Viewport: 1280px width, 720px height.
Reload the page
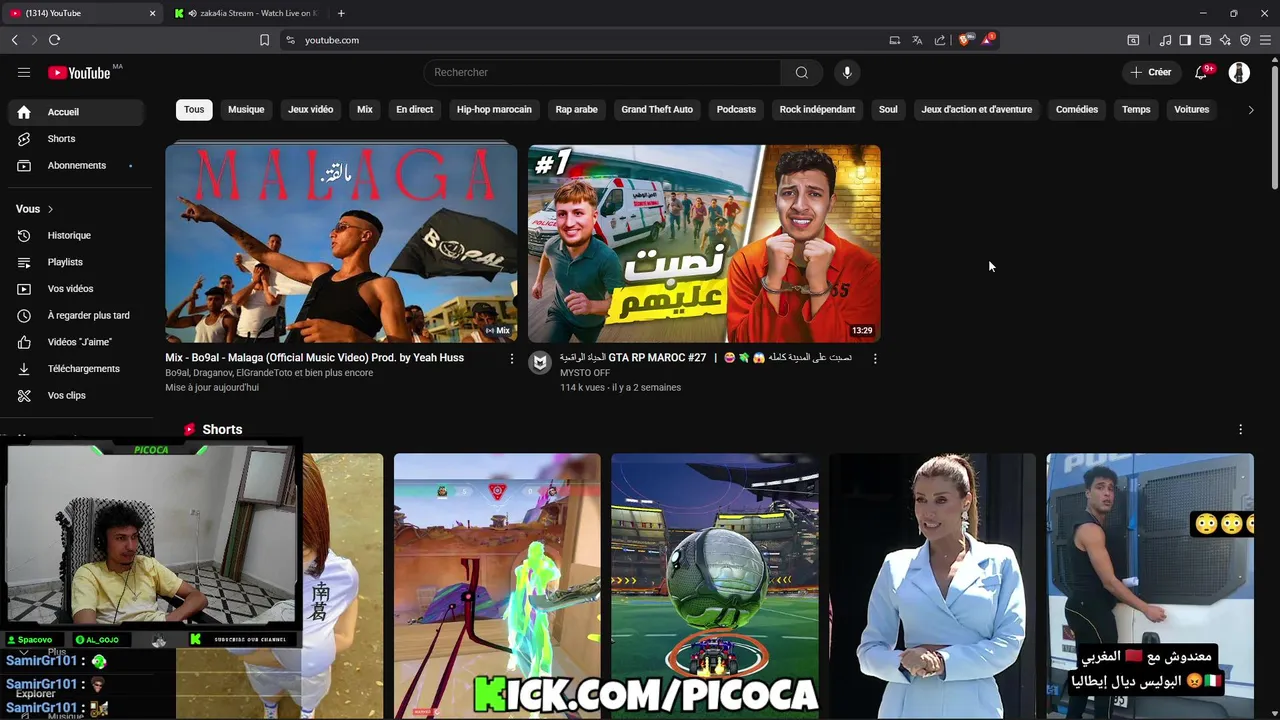pos(54,40)
